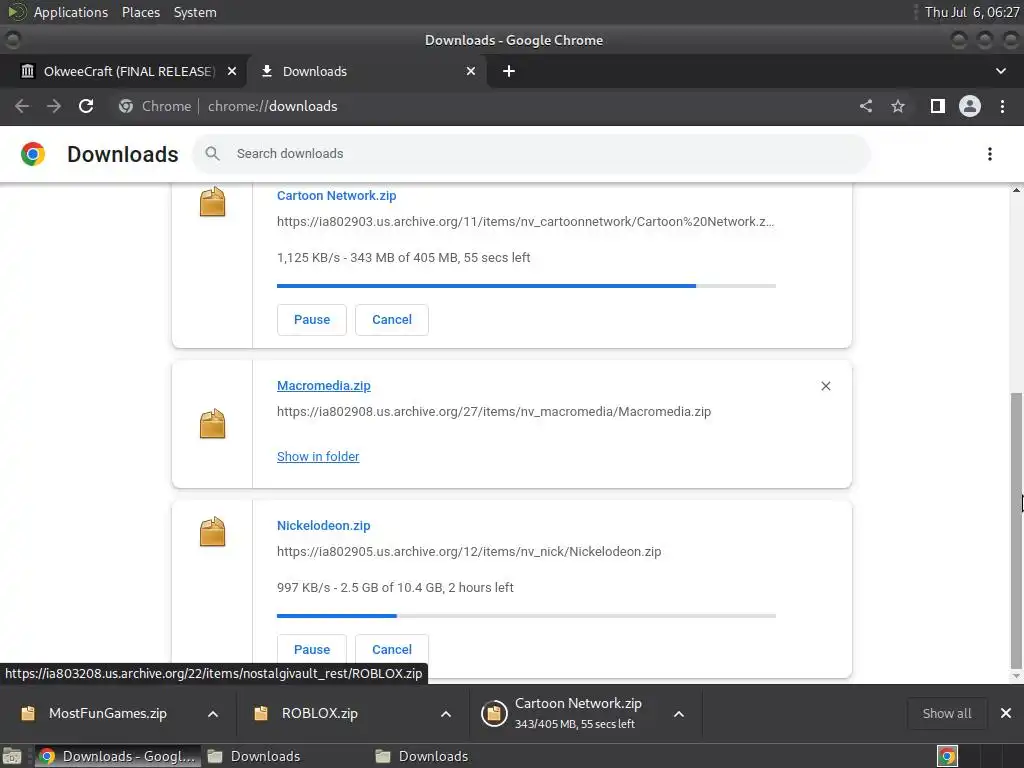Expand the tab search chevron
This screenshot has height=768, width=1024.
tap(1000, 71)
